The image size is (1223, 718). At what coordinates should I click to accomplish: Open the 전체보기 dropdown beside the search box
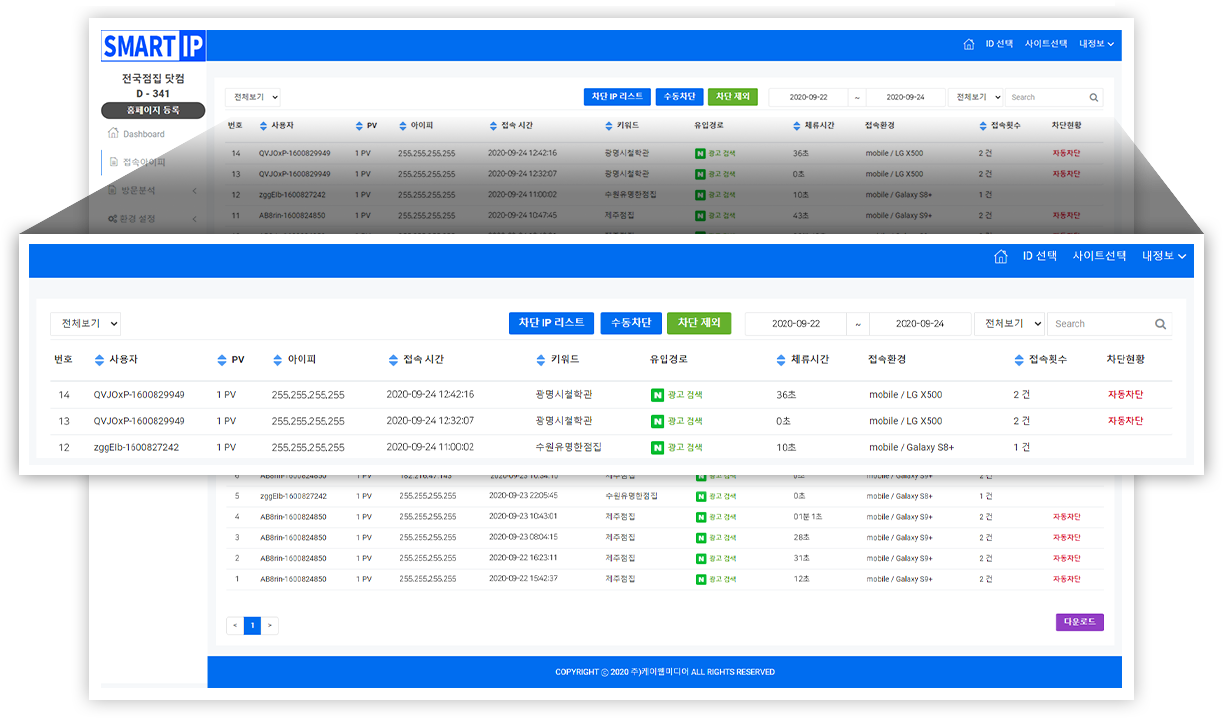[x=1009, y=324]
